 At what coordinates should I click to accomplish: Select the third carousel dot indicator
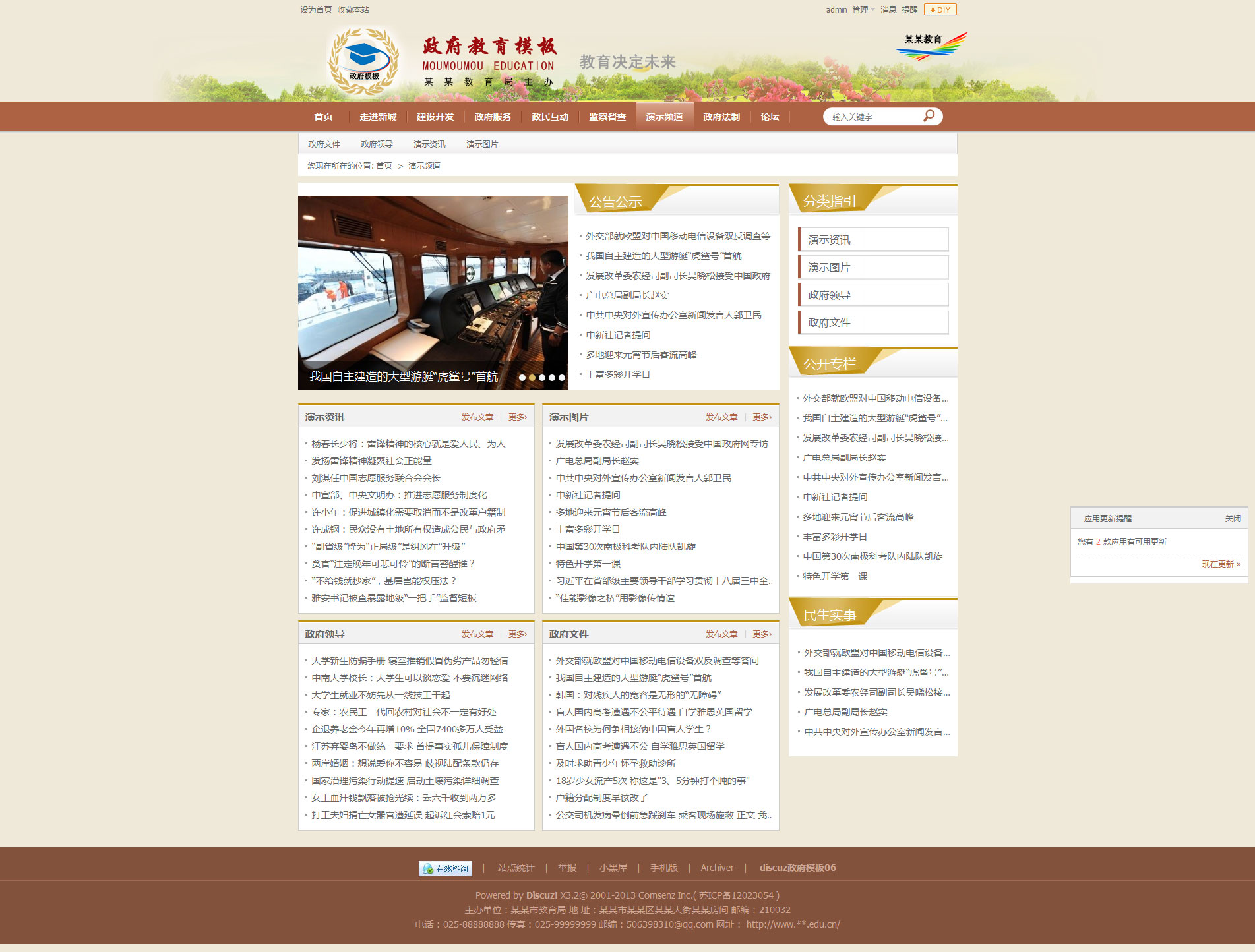coord(542,378)
